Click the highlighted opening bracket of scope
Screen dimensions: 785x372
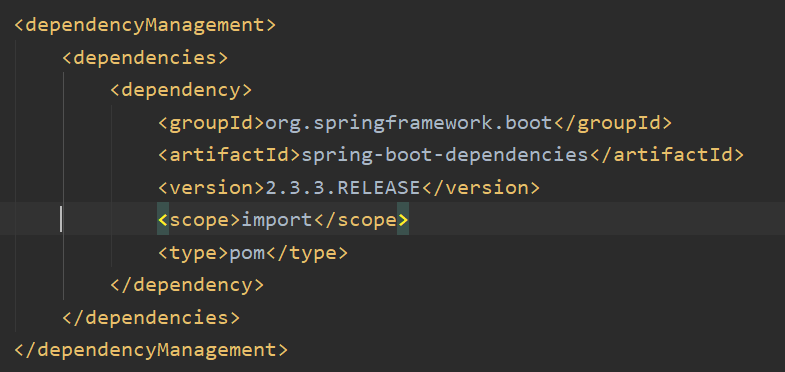pos(163,220)
